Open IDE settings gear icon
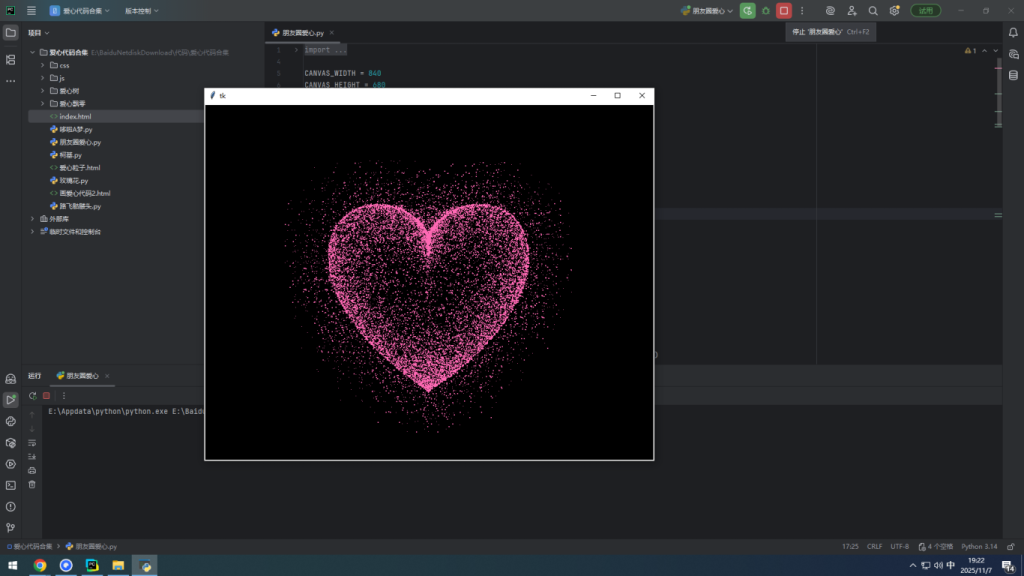Screen dimensions: 1024x576 click(x=894, y=10)
